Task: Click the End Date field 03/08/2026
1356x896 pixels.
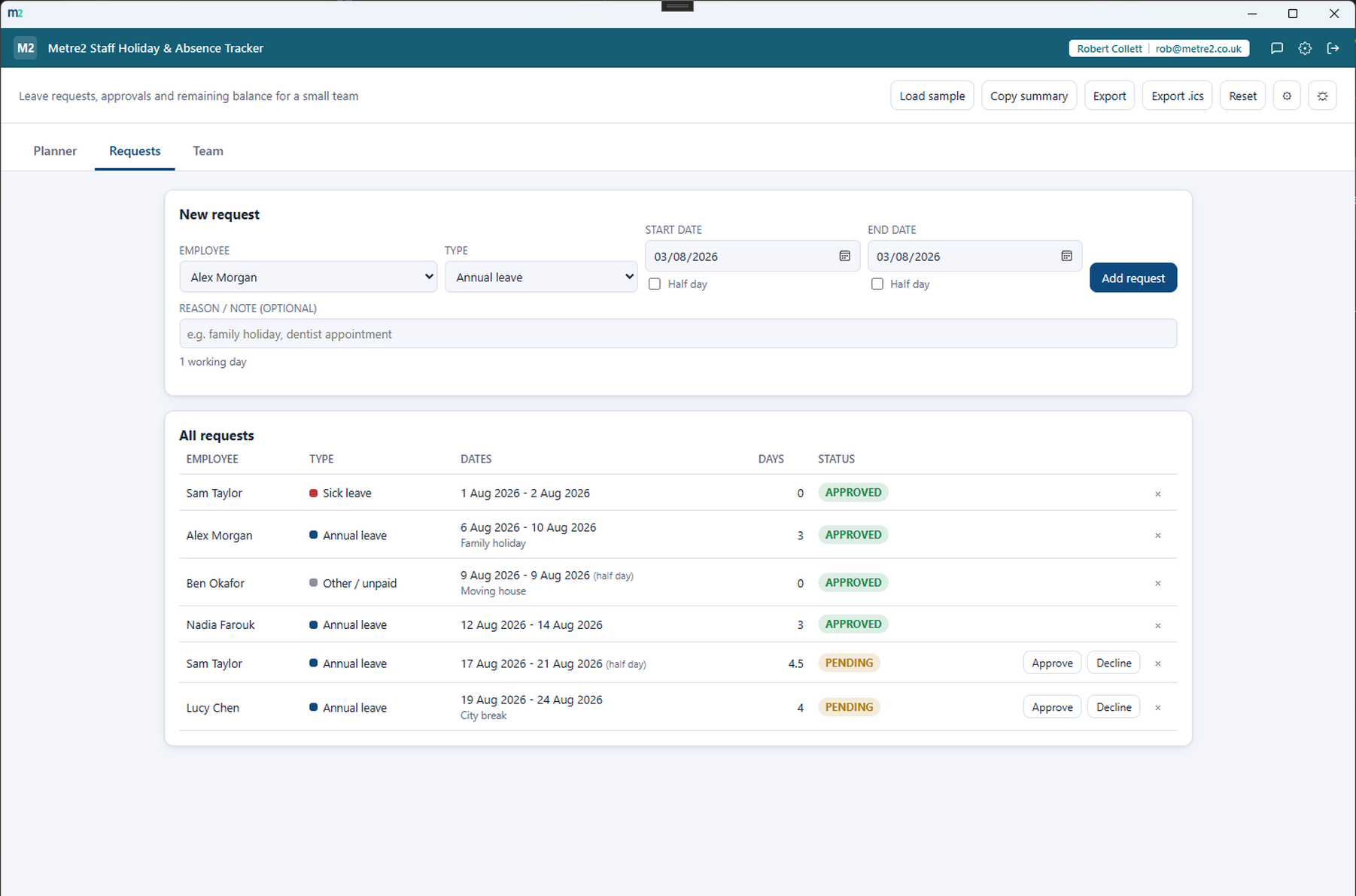Action: coord(974,256)
